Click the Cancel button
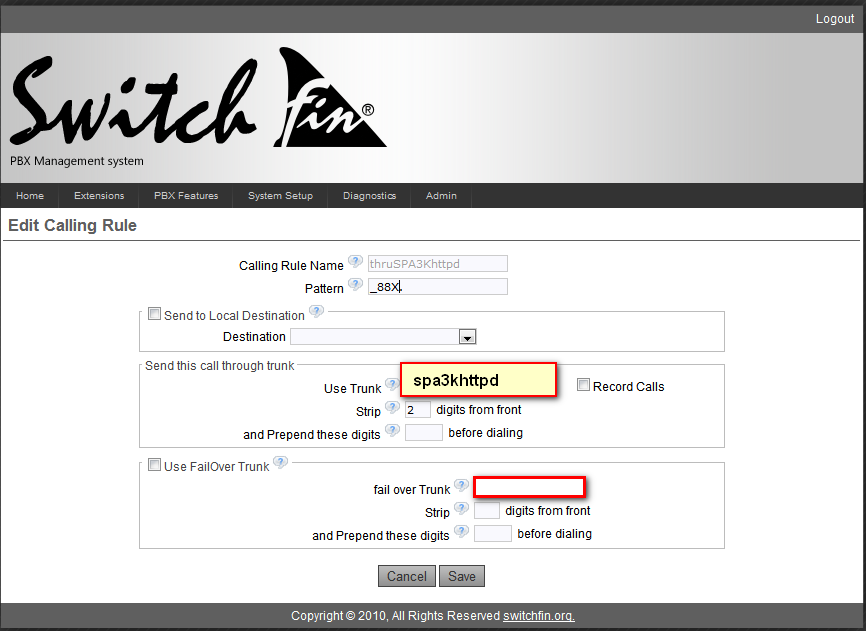The width and height of the screenshot is (866, 631). pos(407,576)
